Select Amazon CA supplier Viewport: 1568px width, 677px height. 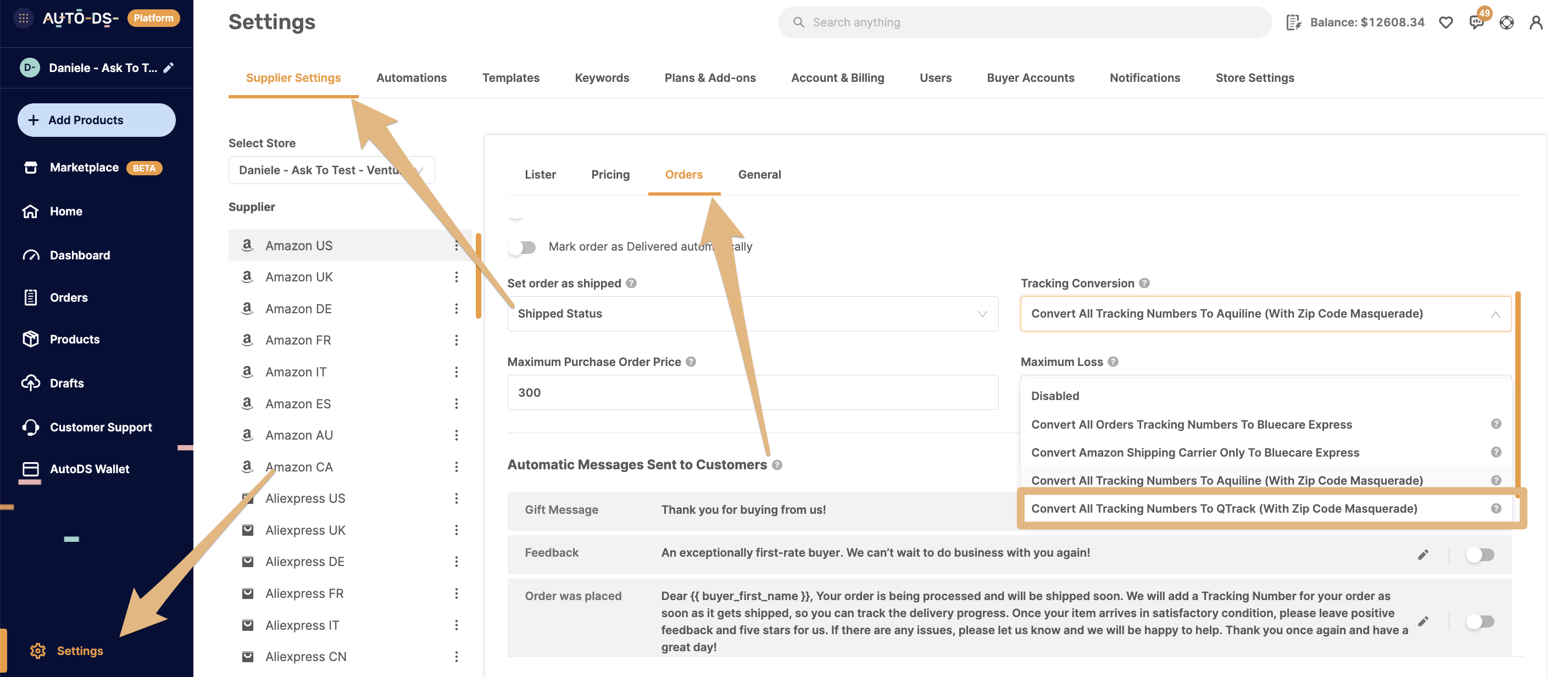click(350, 467)
